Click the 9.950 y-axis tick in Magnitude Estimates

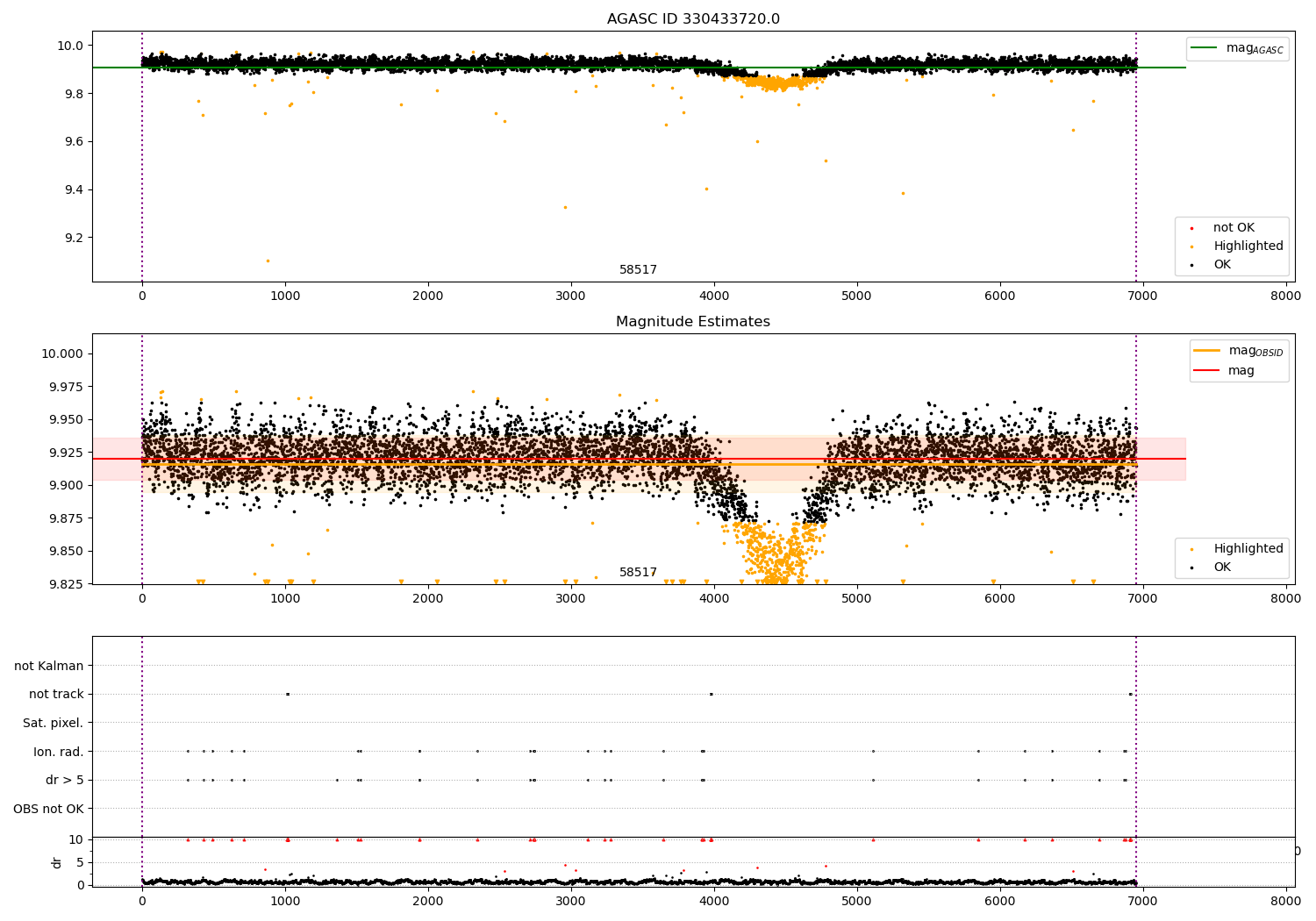click(x=66, y=420)
